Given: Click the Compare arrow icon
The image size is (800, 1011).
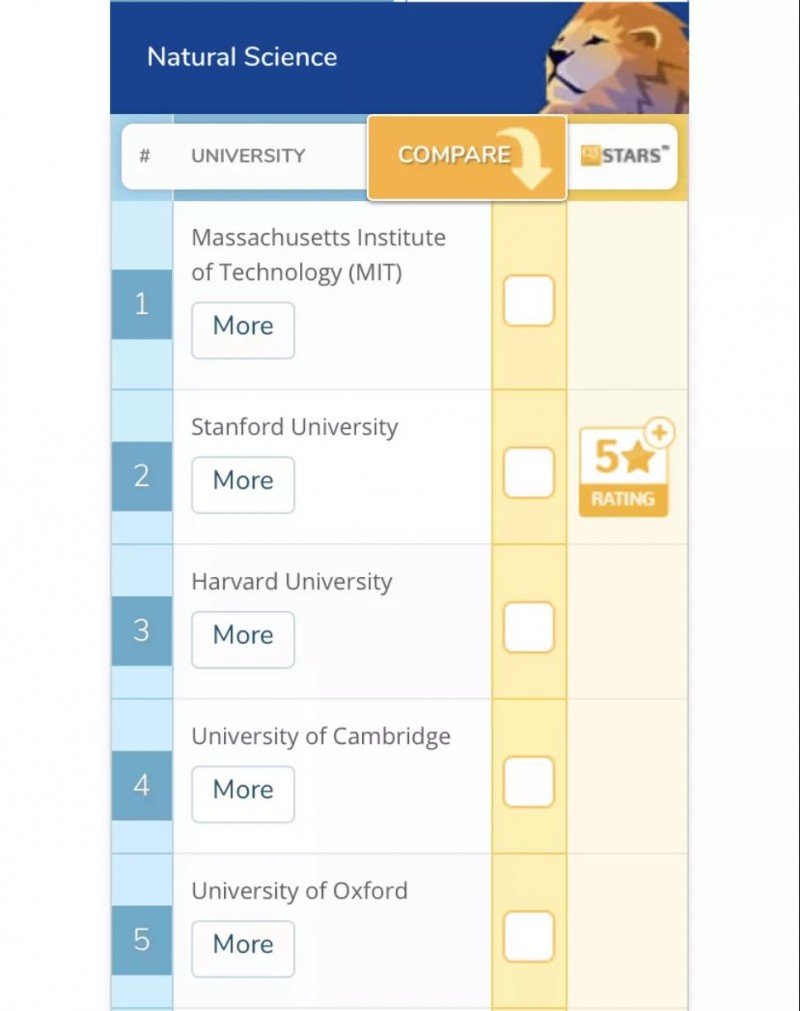Looking at the screenshot, I should pyautogui.click(x=525, y=158).
